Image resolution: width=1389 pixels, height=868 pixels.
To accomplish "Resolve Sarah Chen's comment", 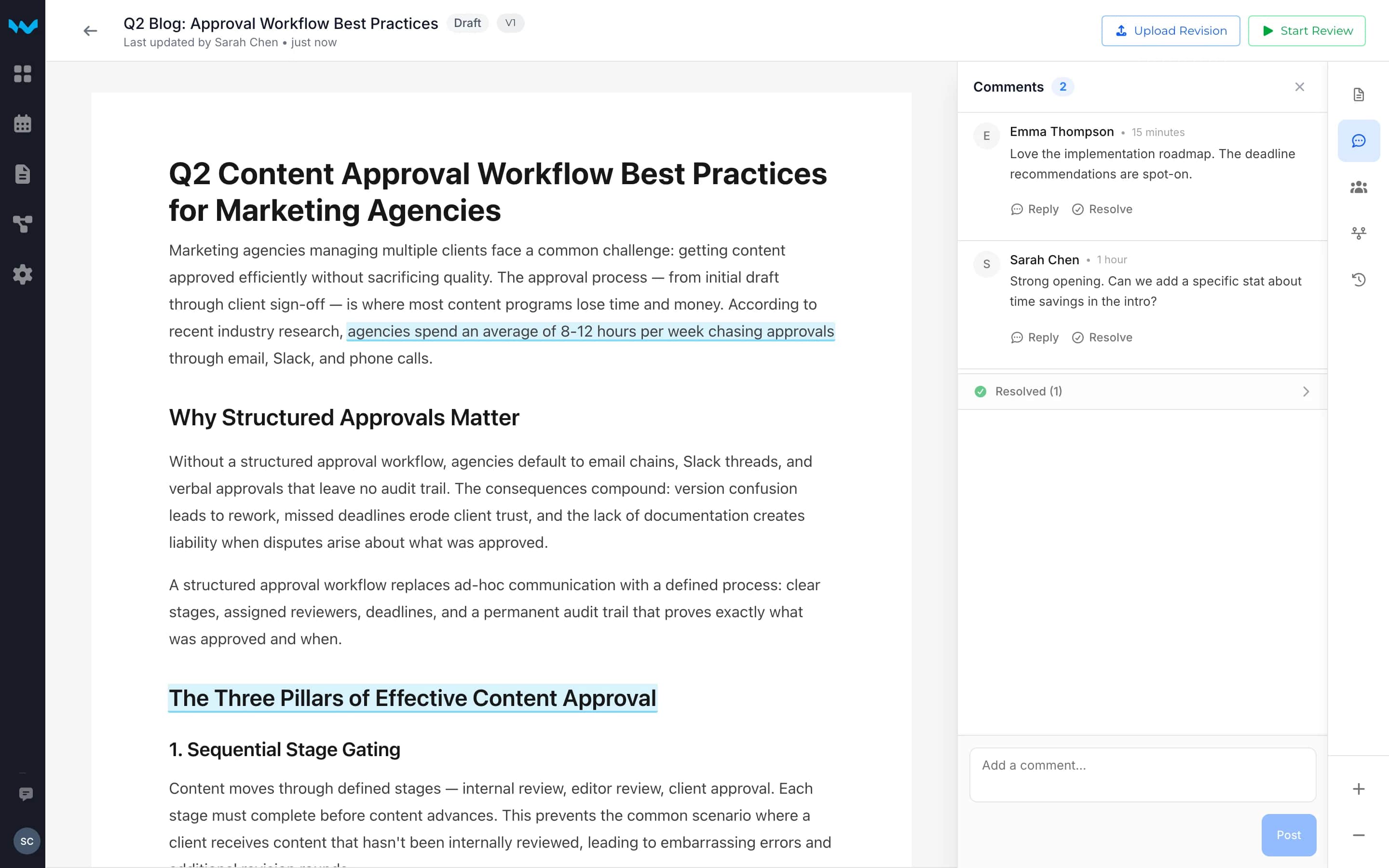I will (x=1102, y=338).
